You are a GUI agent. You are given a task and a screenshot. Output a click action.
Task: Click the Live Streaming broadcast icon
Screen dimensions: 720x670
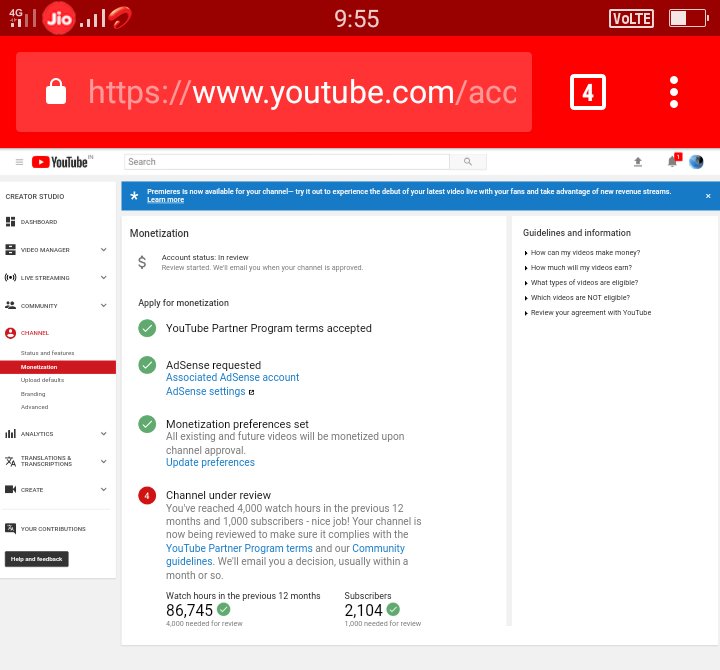10,277
